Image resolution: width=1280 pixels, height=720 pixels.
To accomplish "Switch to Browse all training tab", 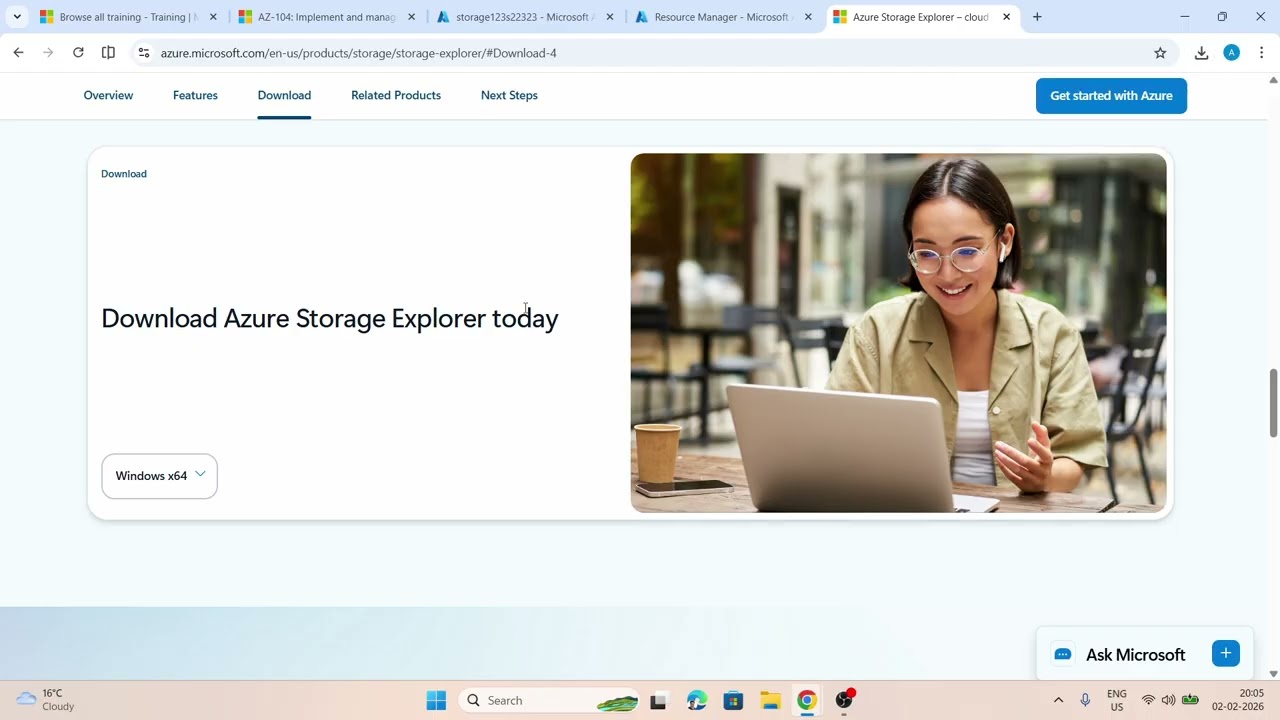I will [x=129, y=17].
